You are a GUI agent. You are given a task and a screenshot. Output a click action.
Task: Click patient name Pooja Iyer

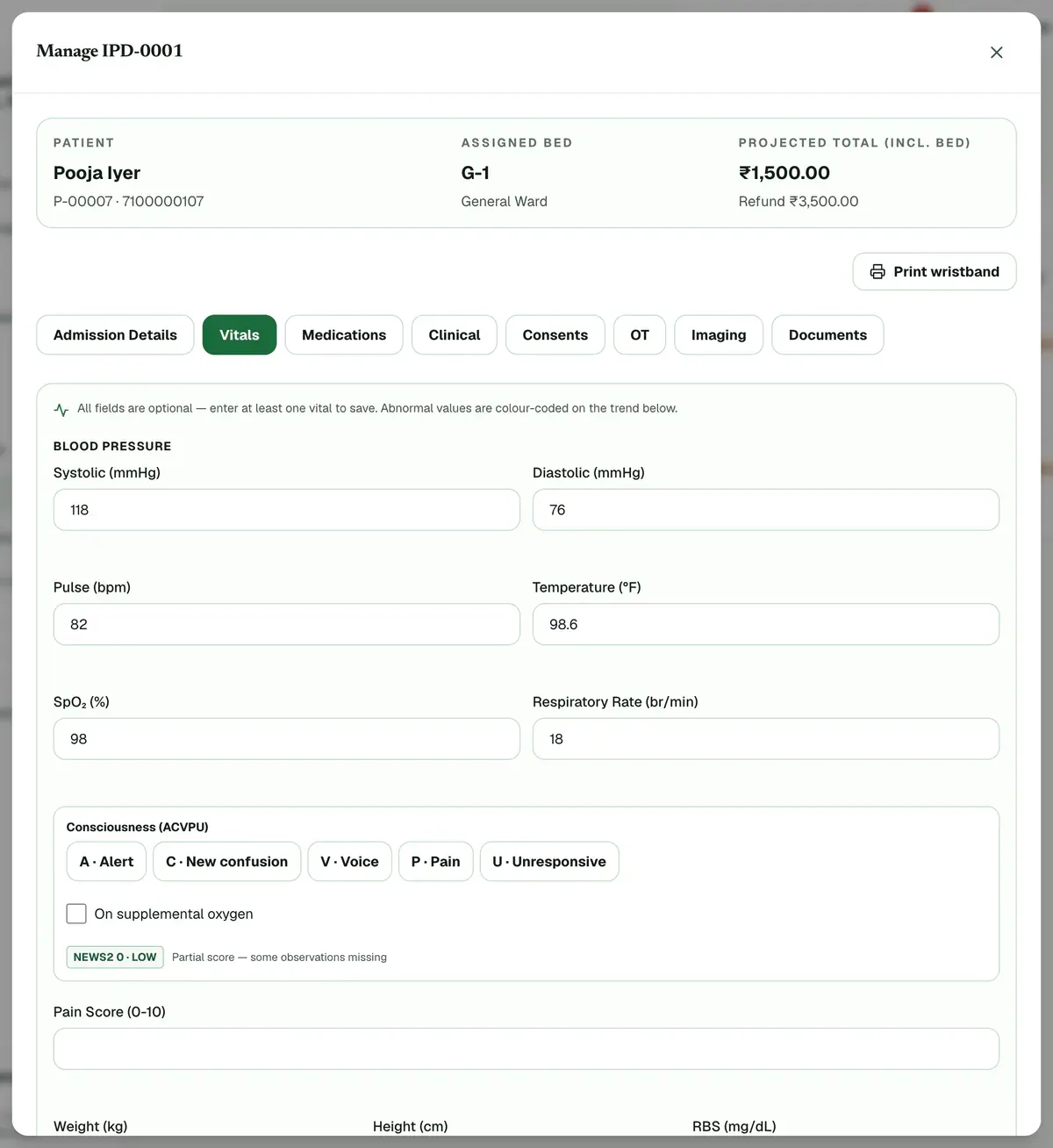click(x=97, y=173)
